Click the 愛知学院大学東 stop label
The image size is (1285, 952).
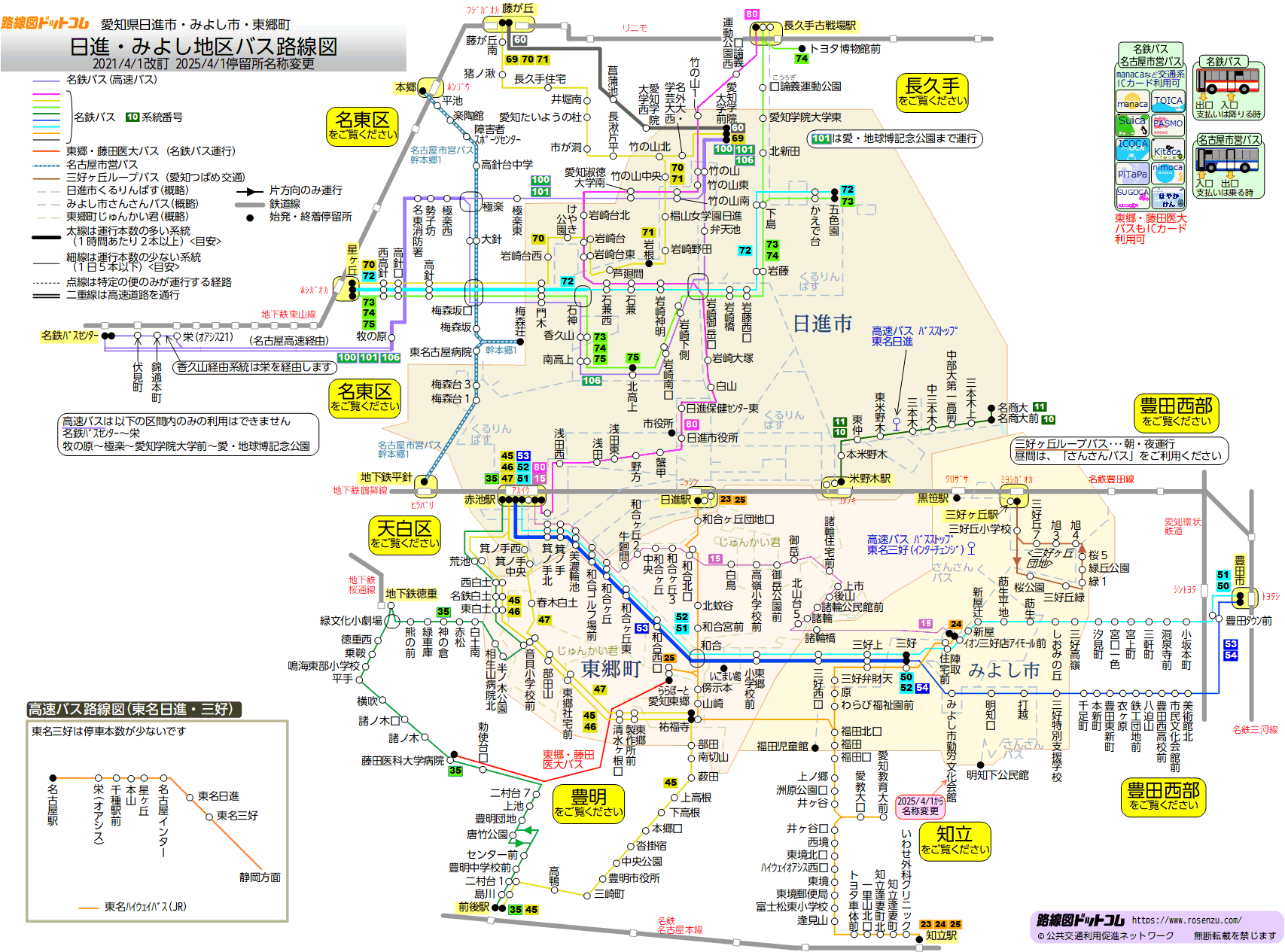click(x=805, y=117)
